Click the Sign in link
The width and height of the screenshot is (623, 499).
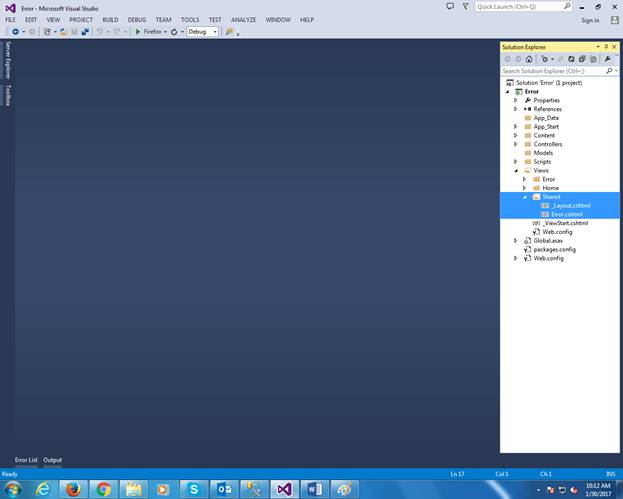[590, 20]
